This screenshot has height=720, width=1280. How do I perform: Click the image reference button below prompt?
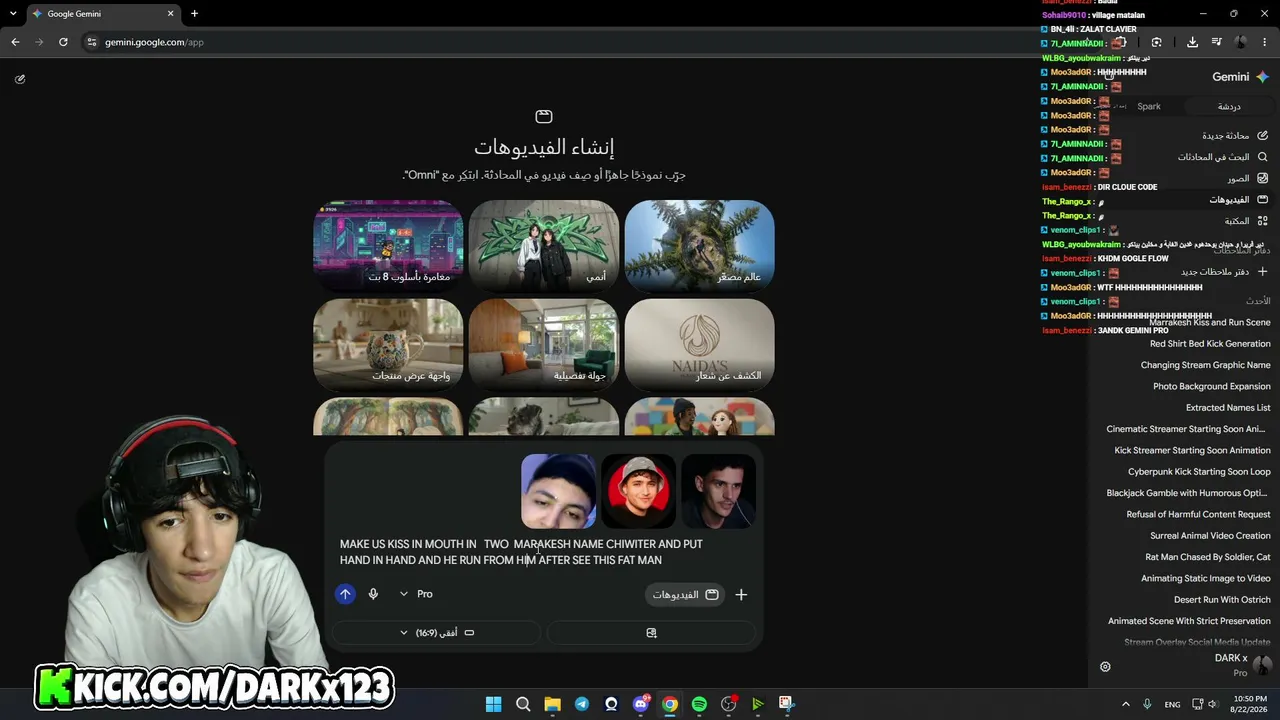[651, 633]
